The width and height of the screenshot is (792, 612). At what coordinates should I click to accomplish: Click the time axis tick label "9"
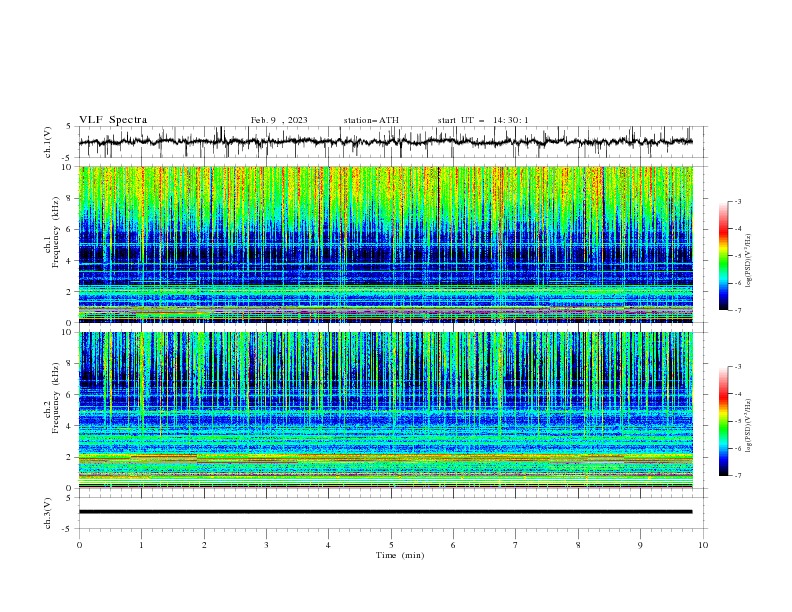point(640,545)
